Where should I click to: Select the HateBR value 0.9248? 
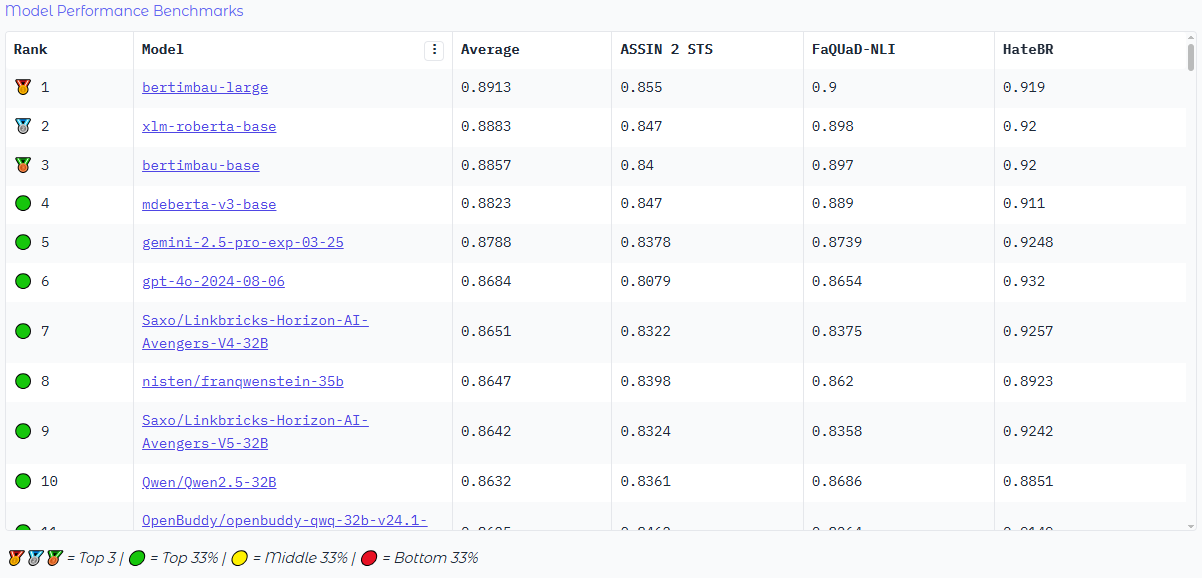[1028, 242]
